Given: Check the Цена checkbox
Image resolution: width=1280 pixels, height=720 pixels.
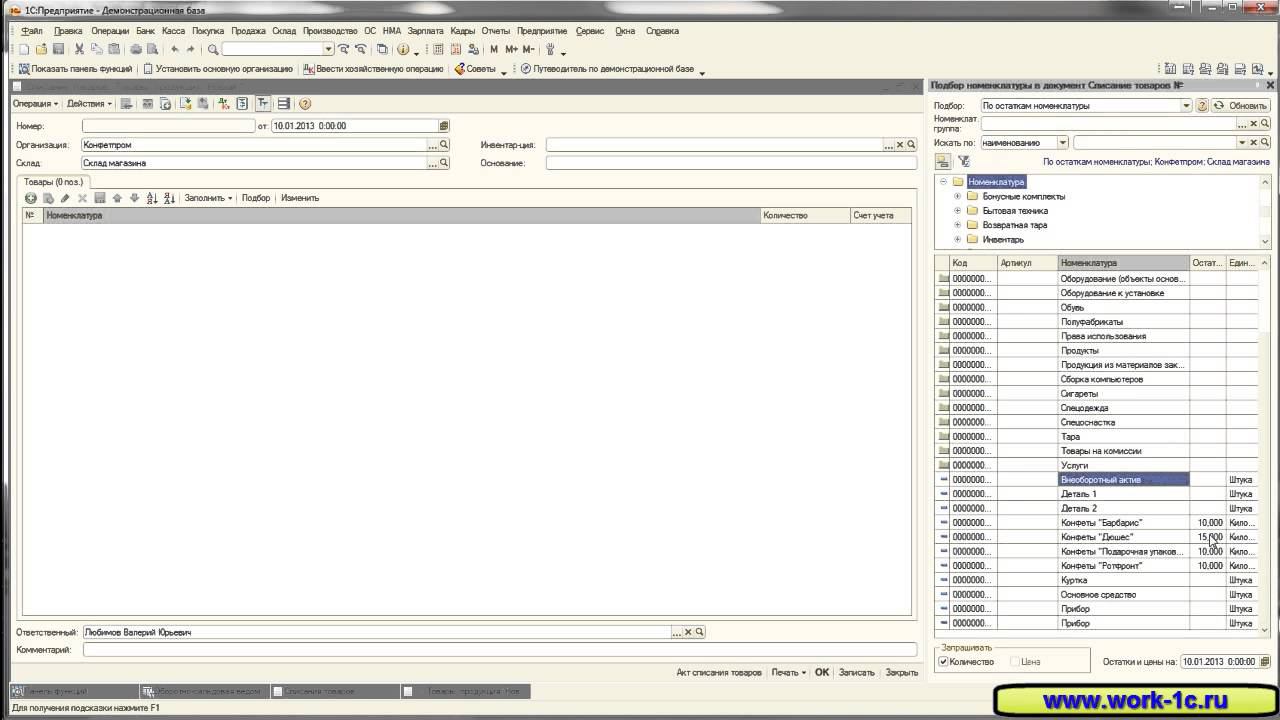Looking at the screenshot, I should pyautogui.click(x=1015, y=662).
